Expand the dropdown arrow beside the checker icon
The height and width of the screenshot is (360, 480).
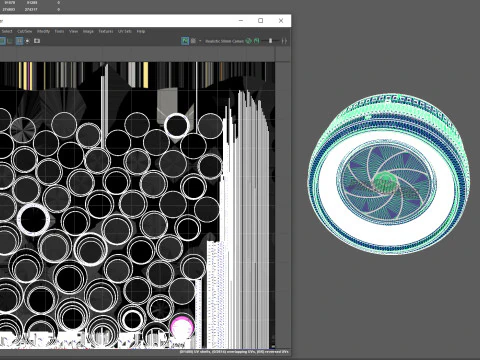pyautogui.click(x=200, y=41)
